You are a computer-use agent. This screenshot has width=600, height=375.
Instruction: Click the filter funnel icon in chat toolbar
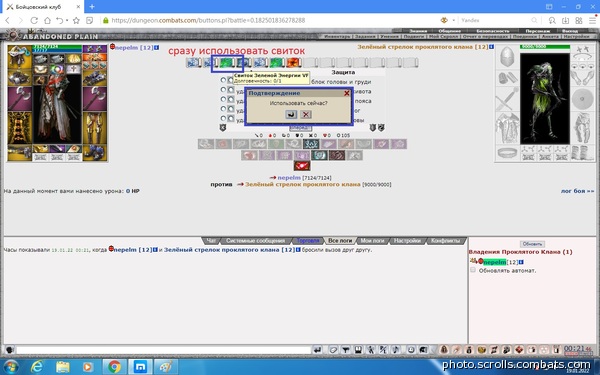coord(346,349)
